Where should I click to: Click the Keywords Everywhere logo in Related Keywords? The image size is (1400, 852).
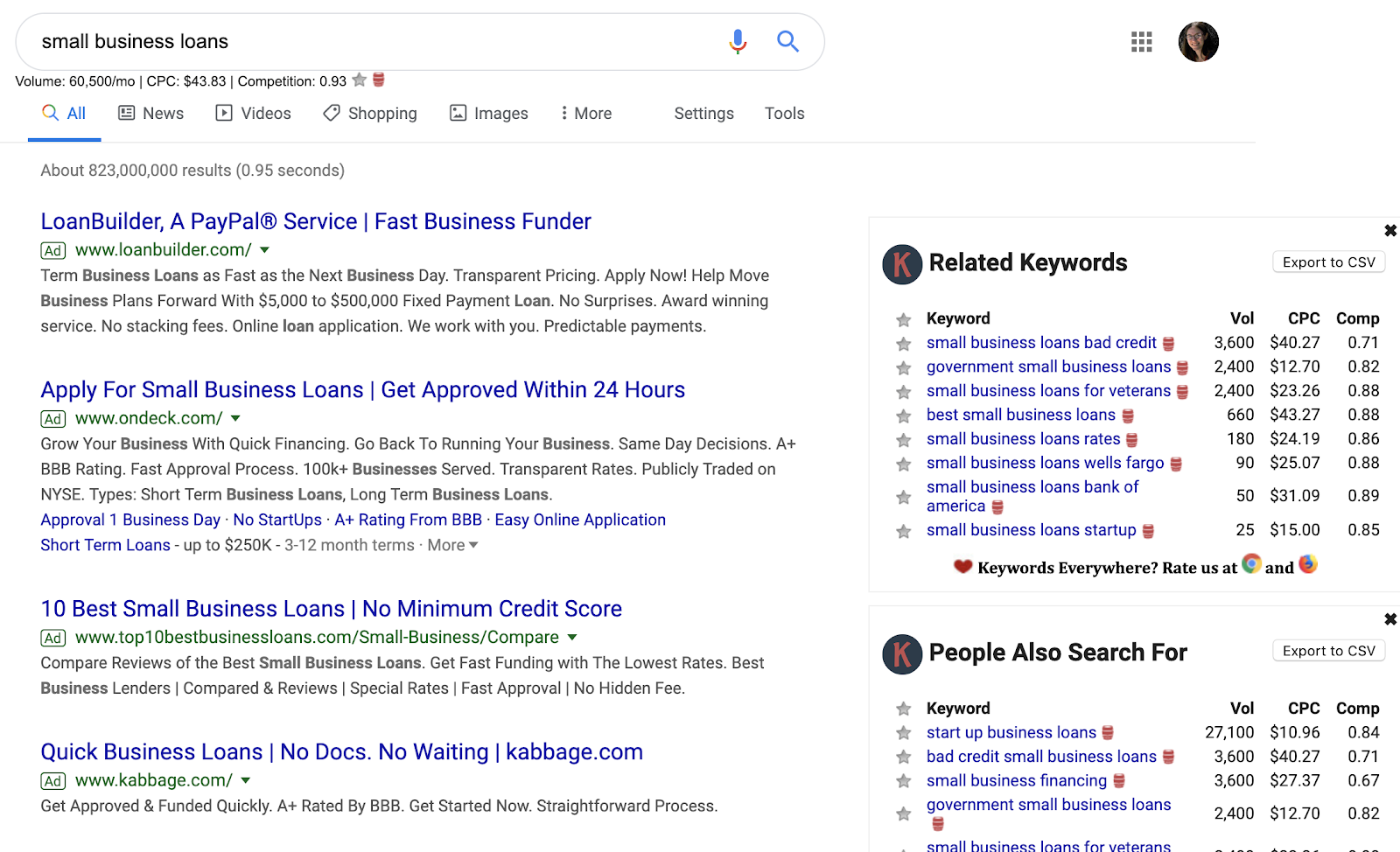(902, 264)
